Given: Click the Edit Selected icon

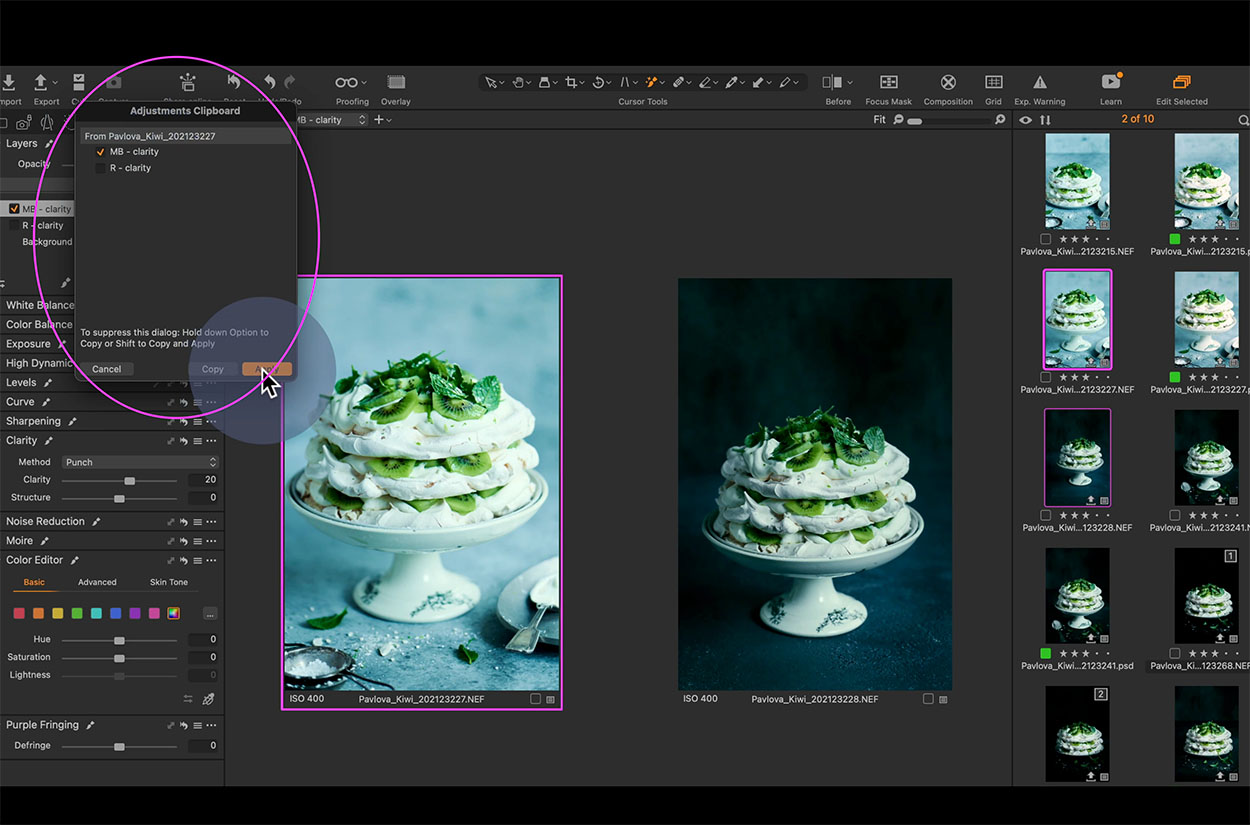Looking at the screenshot, I should pos(1182,82).
